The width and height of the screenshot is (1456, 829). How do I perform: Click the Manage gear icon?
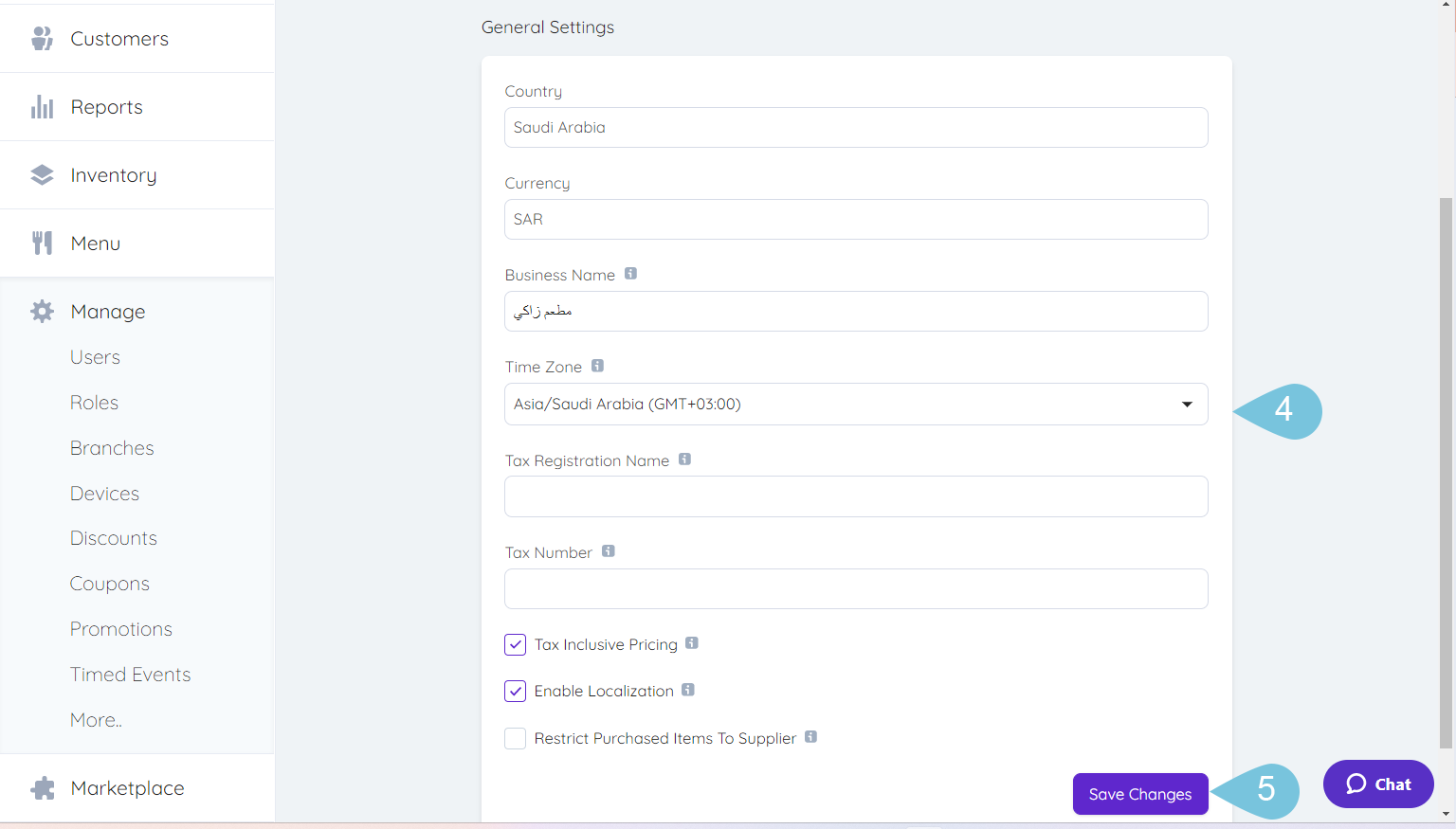[42, 312]
